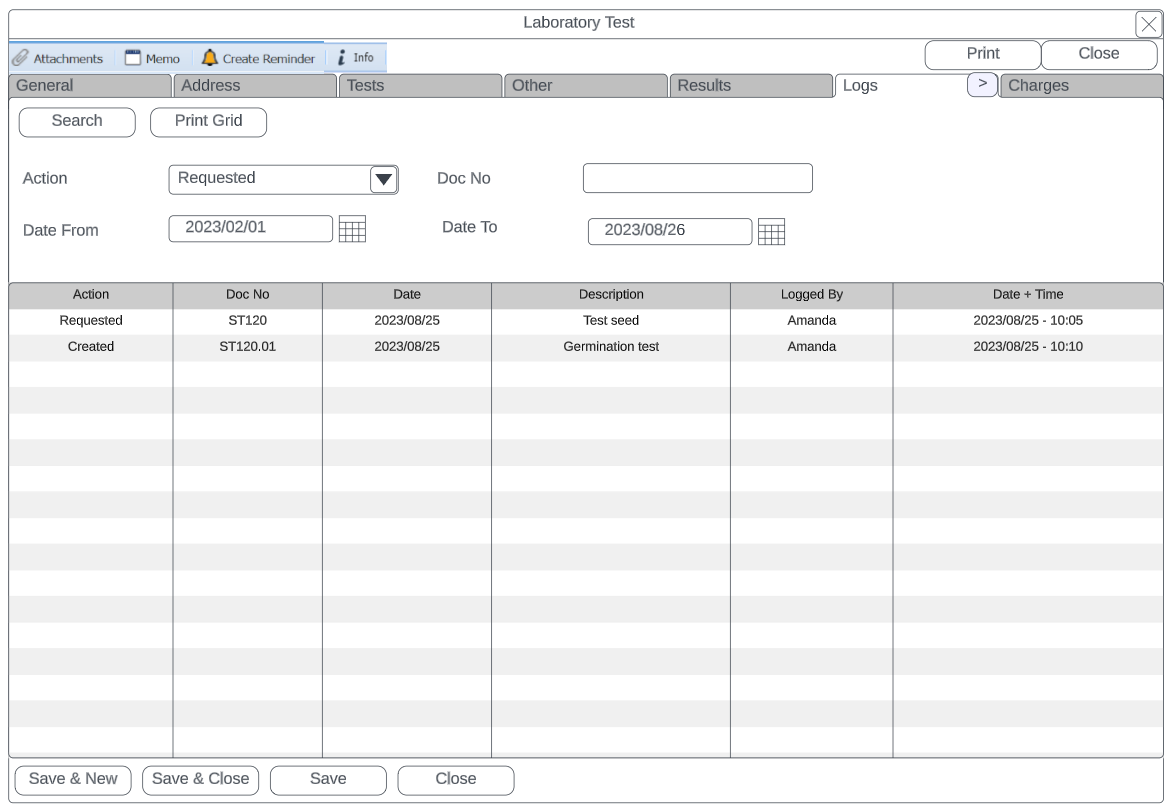Click the Print Grid button
The height and width of the screenshot is (810, 1170).
[208, 122]
